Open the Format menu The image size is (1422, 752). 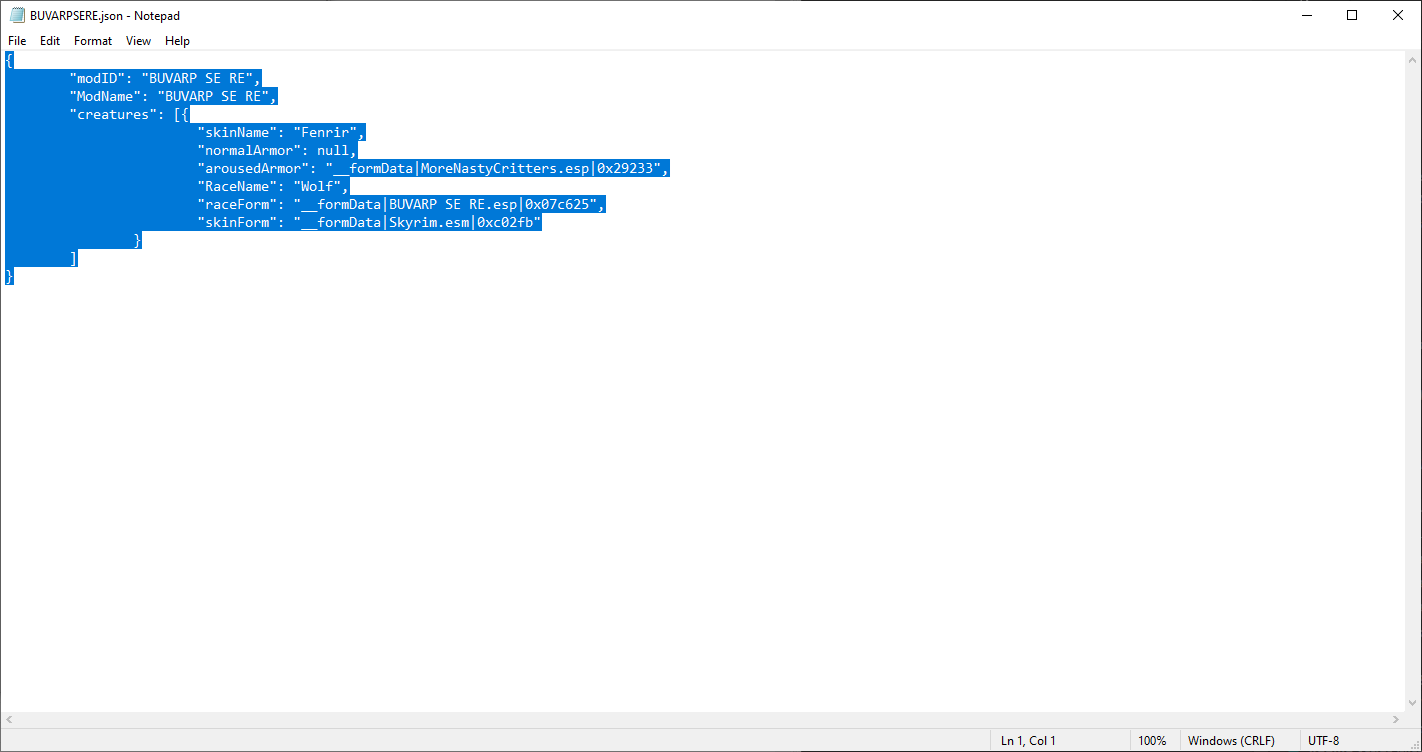coord(93,41)
